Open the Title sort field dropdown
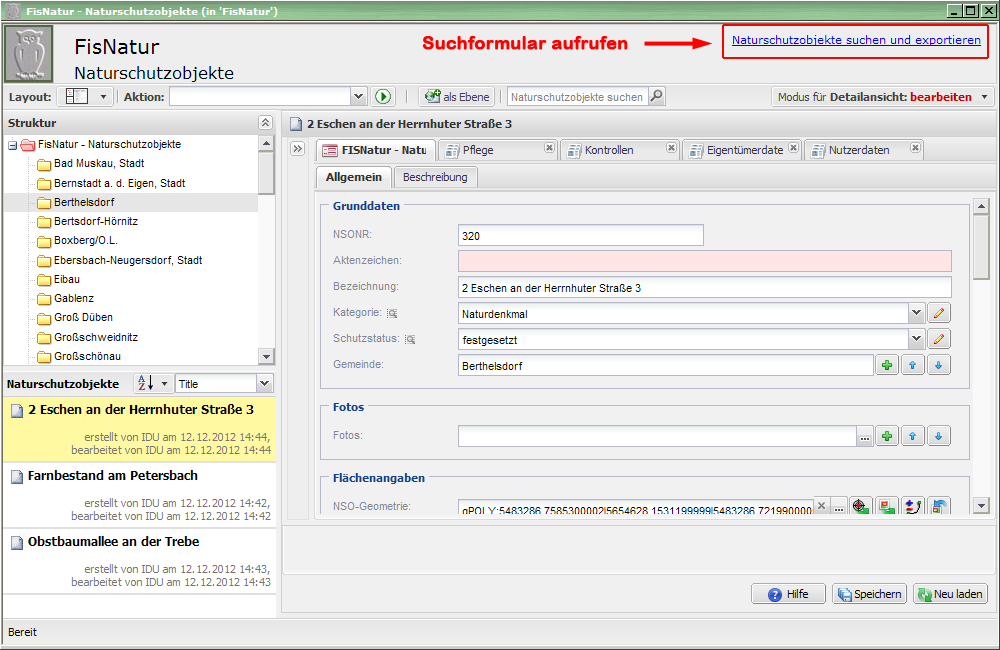 click(x=264, y=383)
